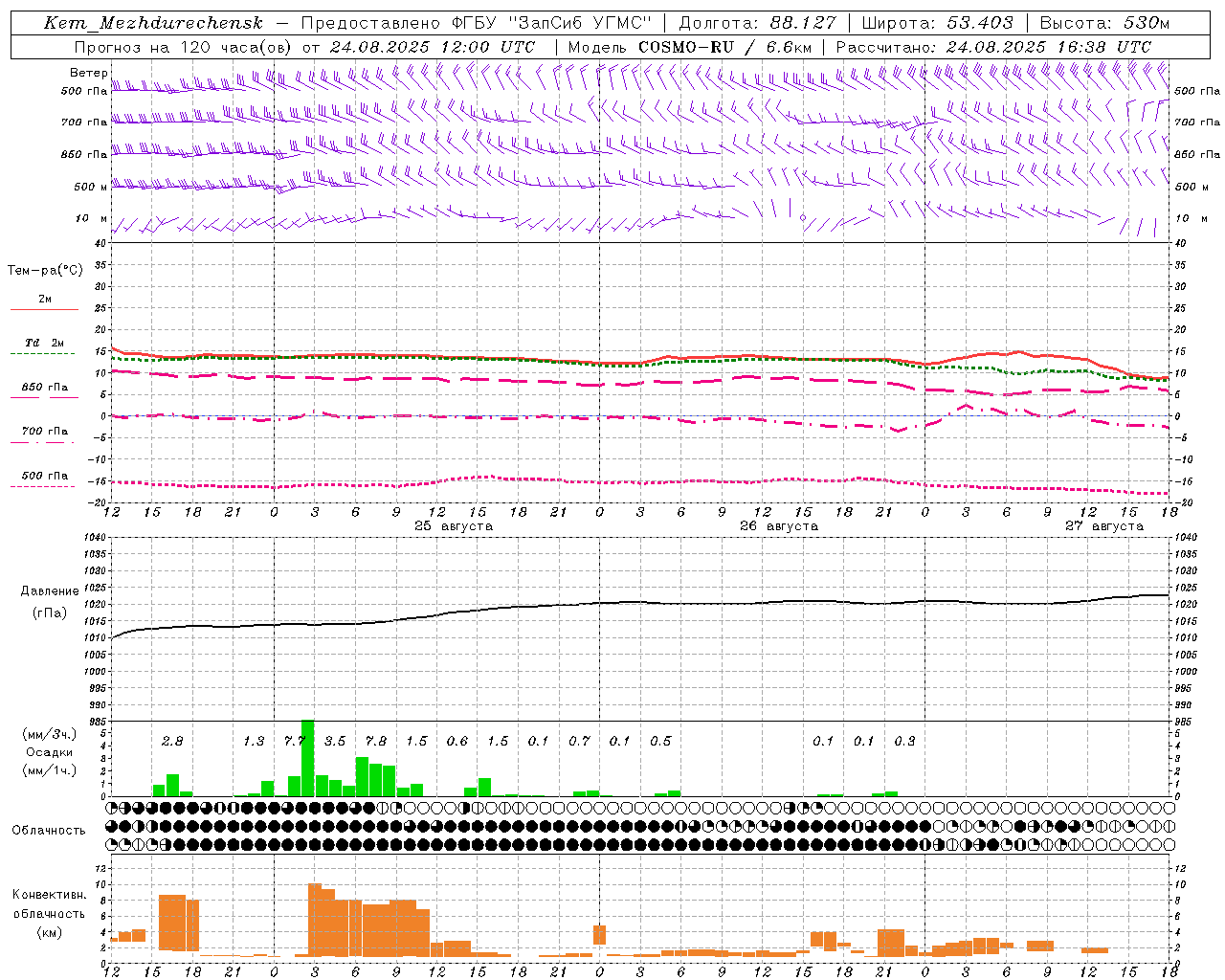Click the 27 августа date label
The image size is (1225, 980).
click(x=1104, y=526)
